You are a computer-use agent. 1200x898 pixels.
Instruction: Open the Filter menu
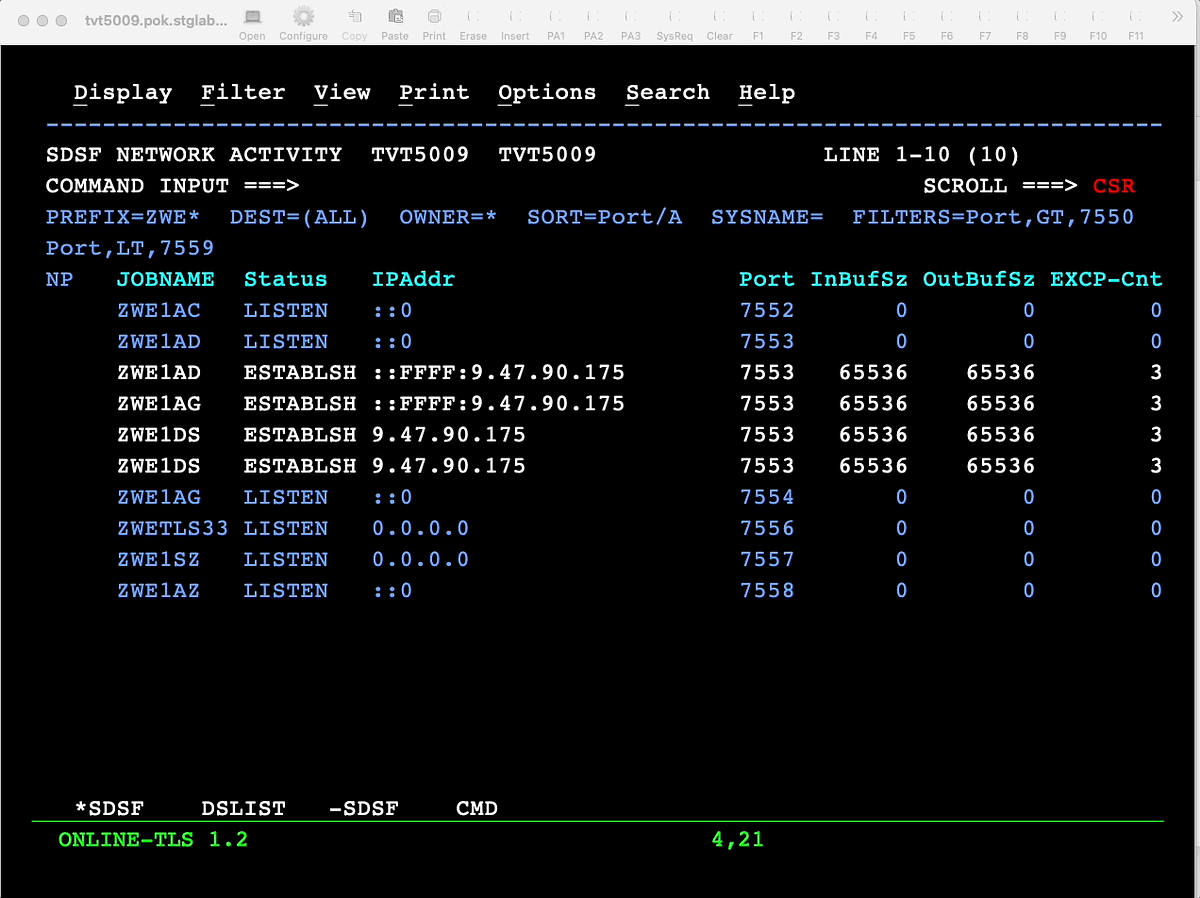(243, 93)
